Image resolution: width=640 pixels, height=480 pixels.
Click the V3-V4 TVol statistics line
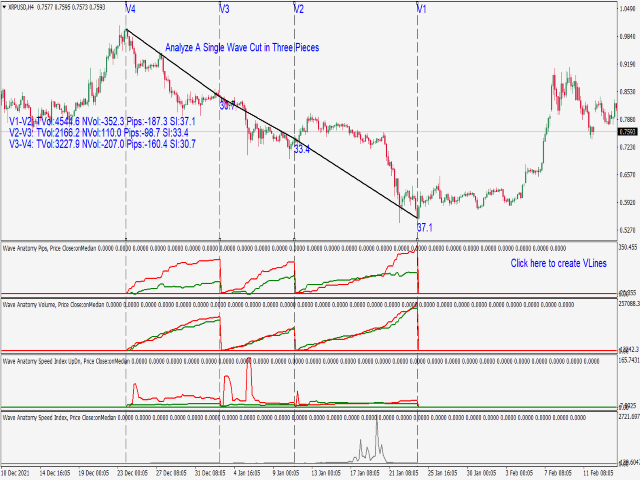[102, 144]
